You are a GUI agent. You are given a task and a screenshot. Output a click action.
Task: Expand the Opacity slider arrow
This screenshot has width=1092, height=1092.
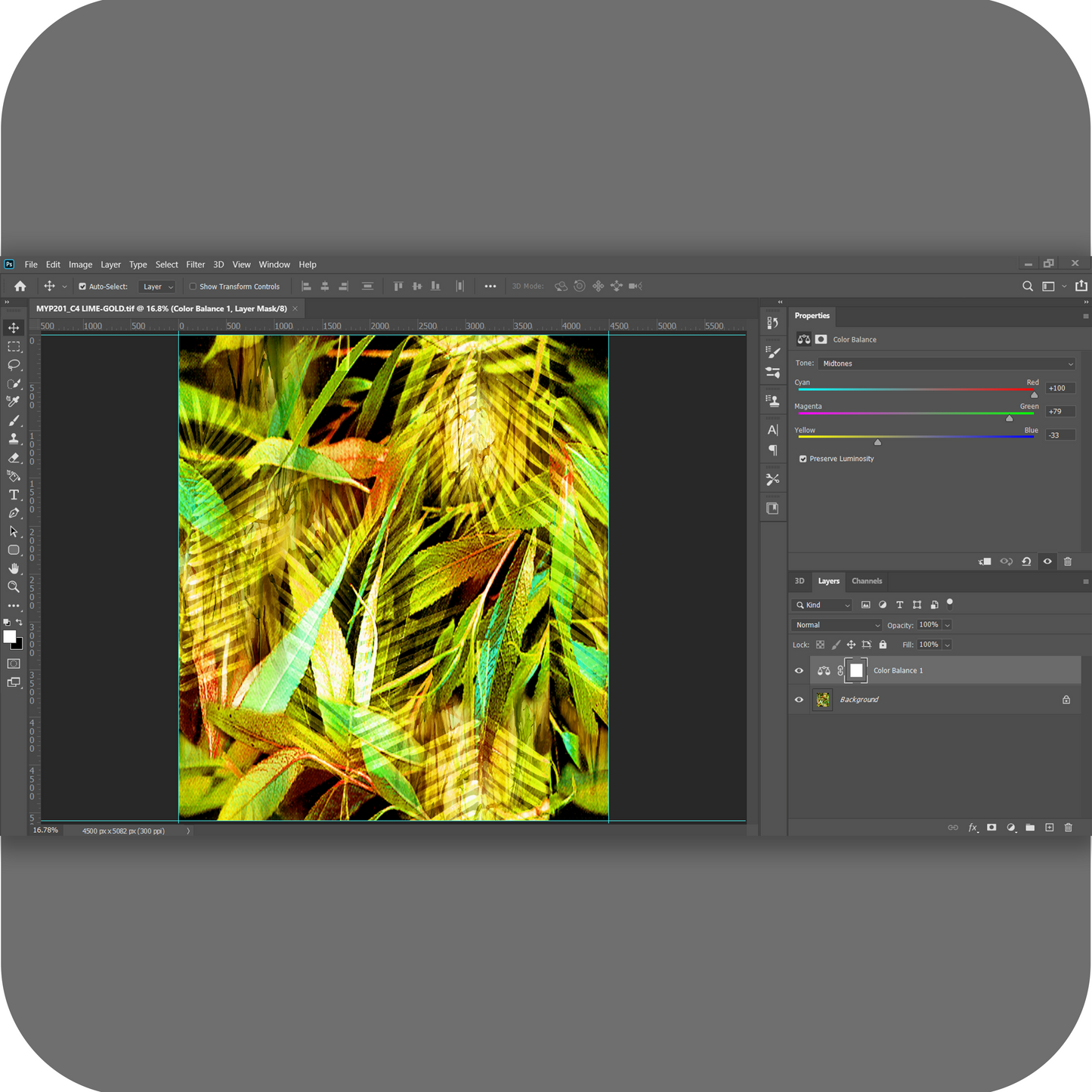(x=947, y=625)
